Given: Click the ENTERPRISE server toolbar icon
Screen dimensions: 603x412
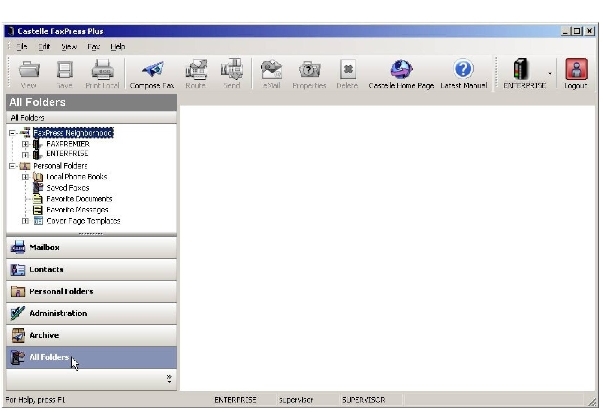Looking at the screenshot, I should click(521, 69).
